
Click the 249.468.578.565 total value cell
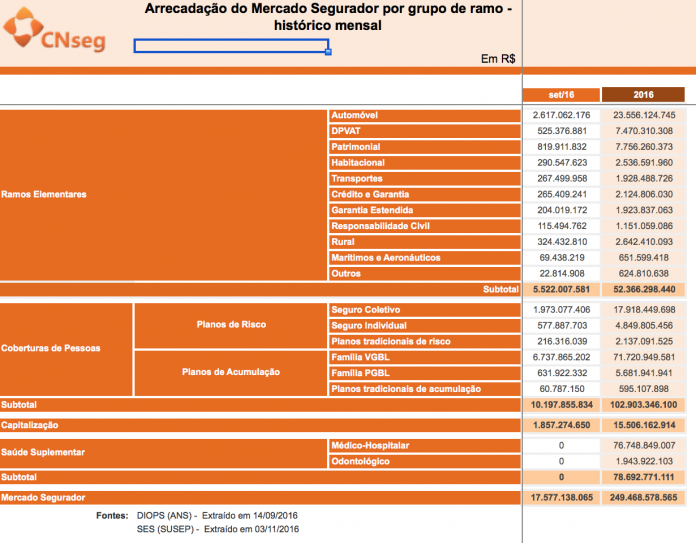[643, 497]
